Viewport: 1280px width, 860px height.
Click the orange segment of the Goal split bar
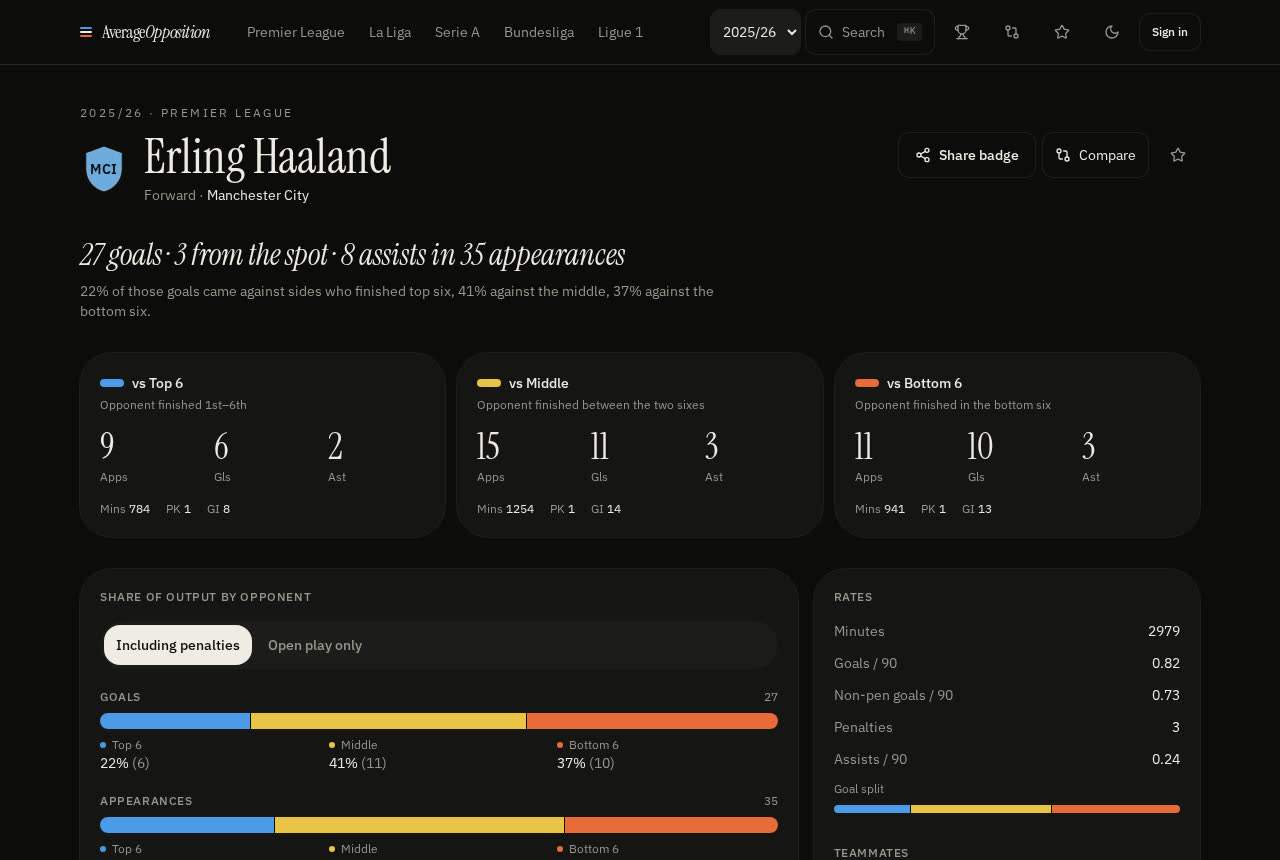click(1116, 809)
